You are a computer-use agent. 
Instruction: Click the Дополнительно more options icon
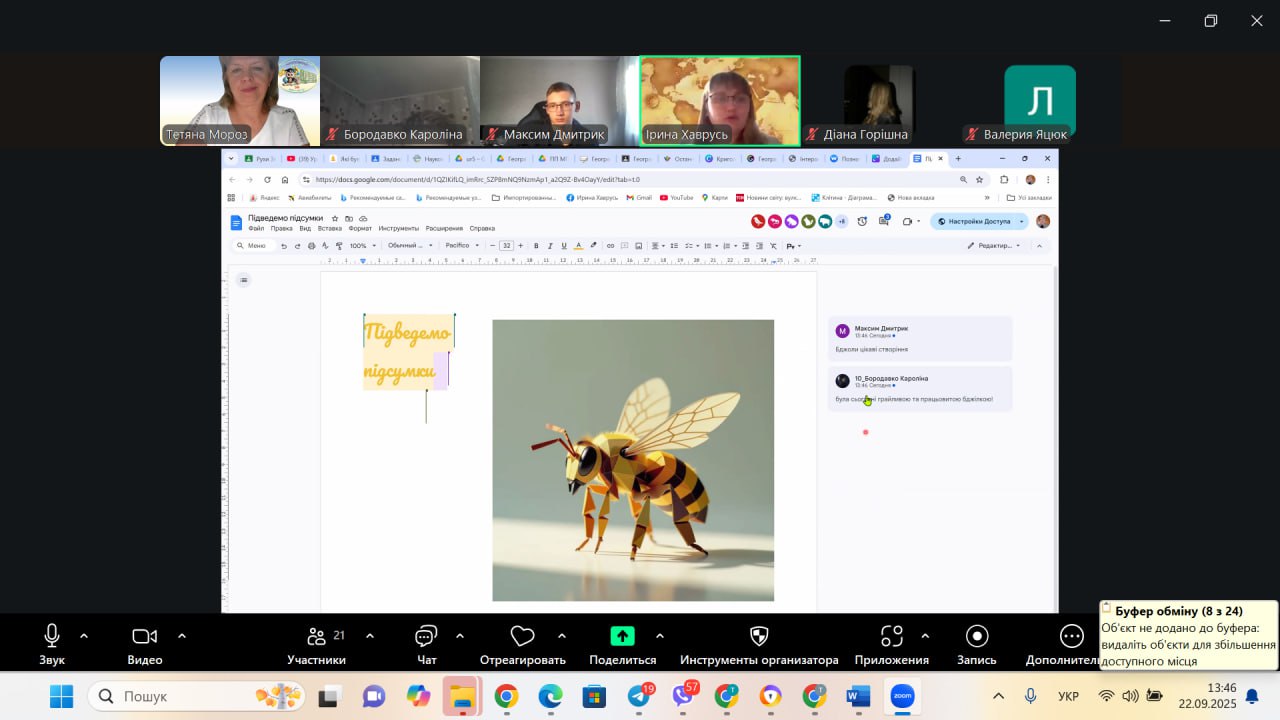[1071, 637]
